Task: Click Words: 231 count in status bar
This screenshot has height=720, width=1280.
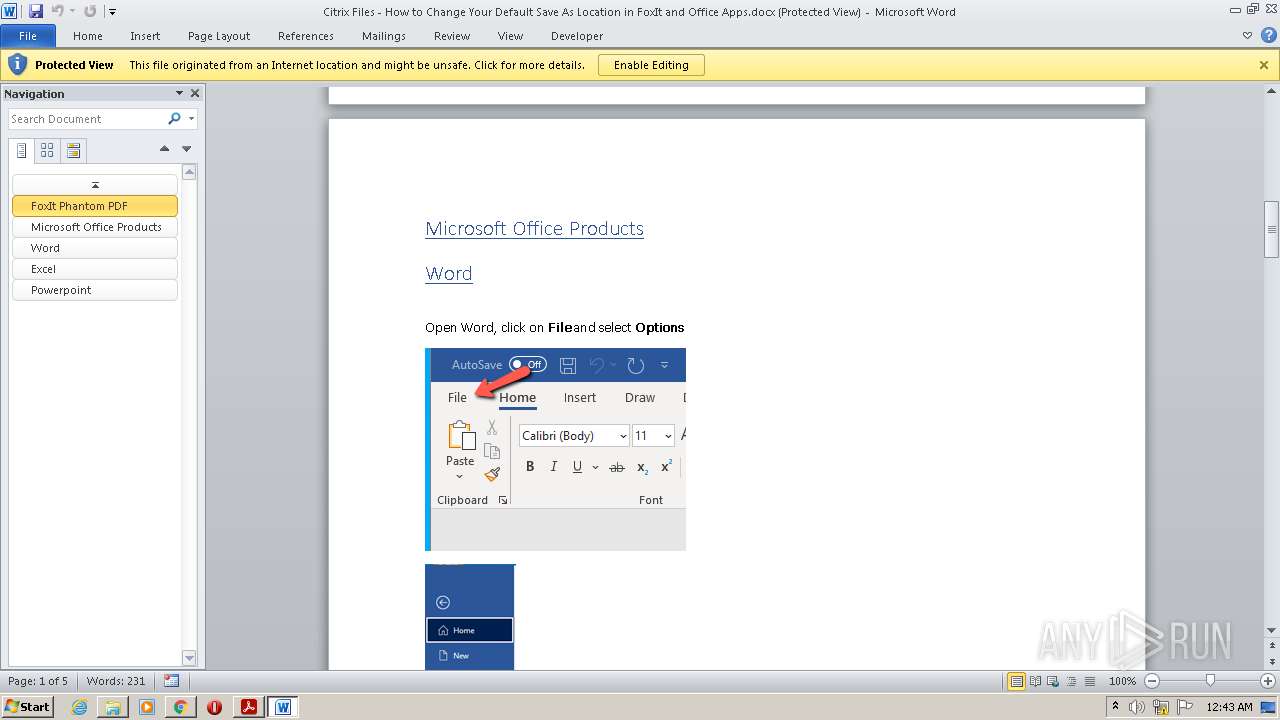Action: 116,681
